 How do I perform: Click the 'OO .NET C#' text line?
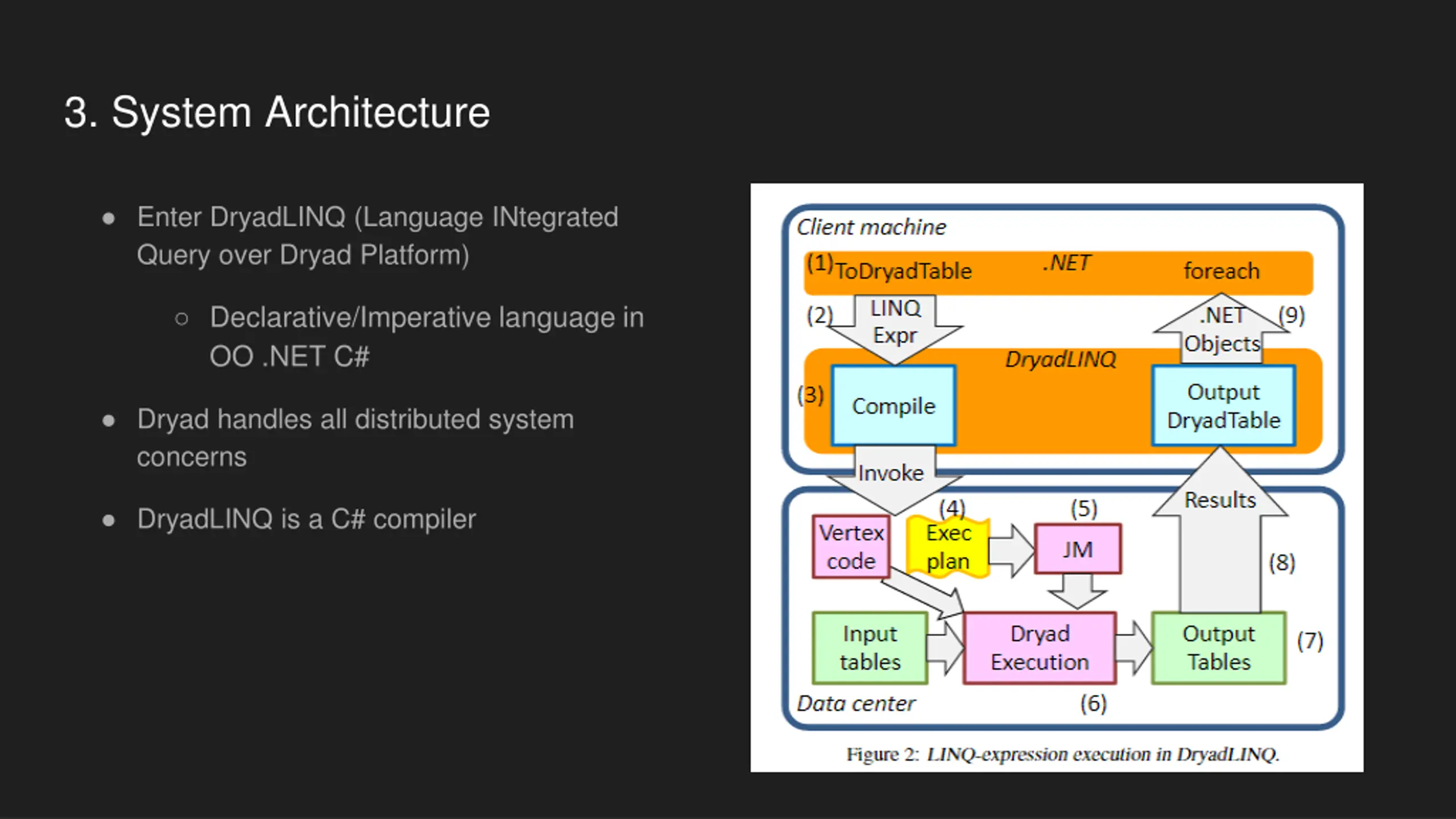pos(289,357)
